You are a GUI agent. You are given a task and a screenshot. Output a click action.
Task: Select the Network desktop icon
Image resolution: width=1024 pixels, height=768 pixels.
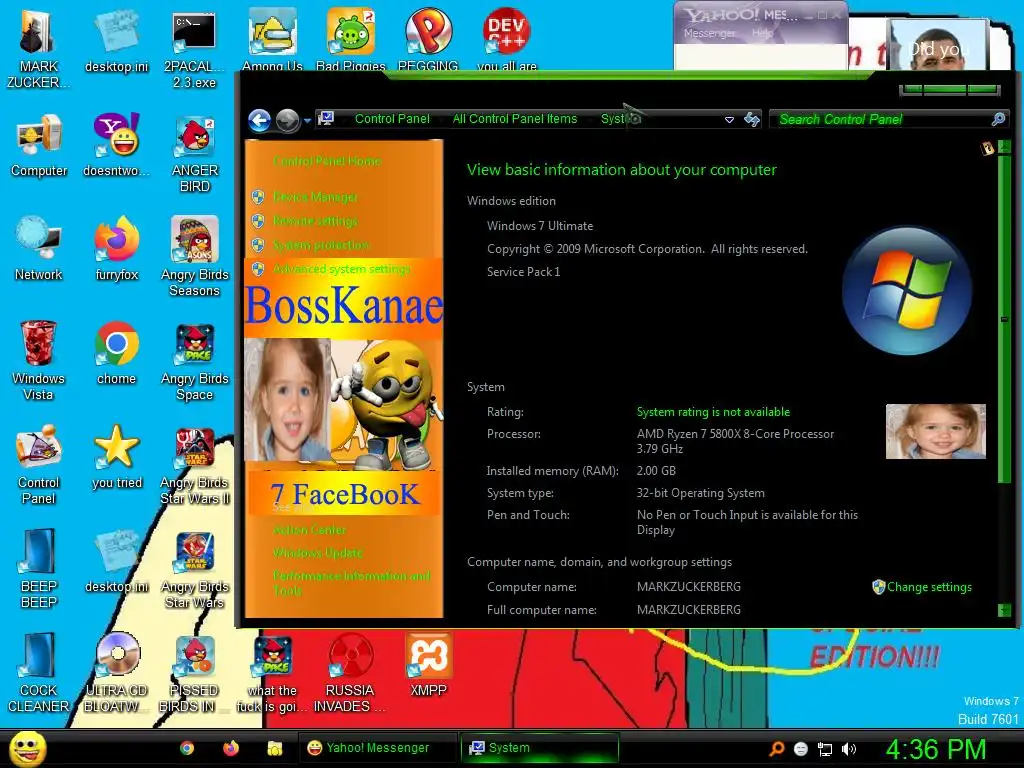click(x=39, y=249)
